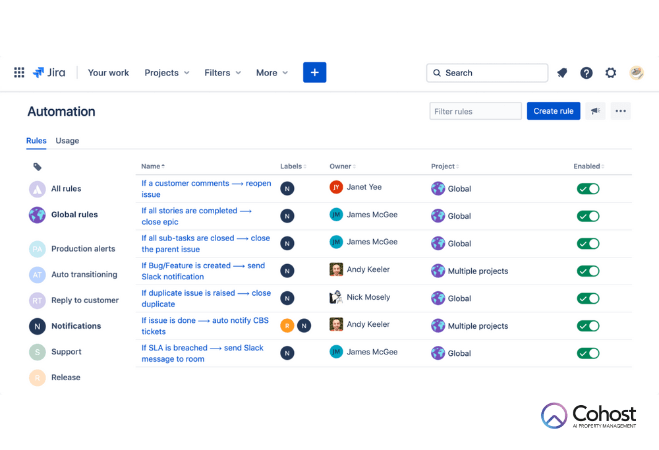This screenshot has width=659, height=450.
Task: Open the three-dot more options menu
Action: 621,111
